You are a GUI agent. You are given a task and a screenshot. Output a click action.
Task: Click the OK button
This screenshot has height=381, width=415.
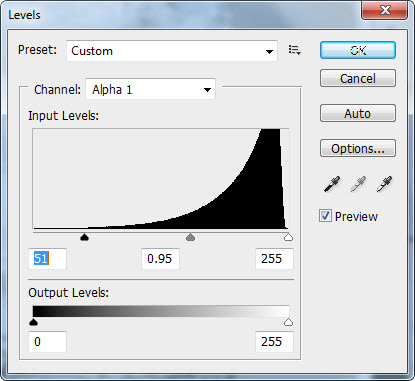(x=358, y=50)
